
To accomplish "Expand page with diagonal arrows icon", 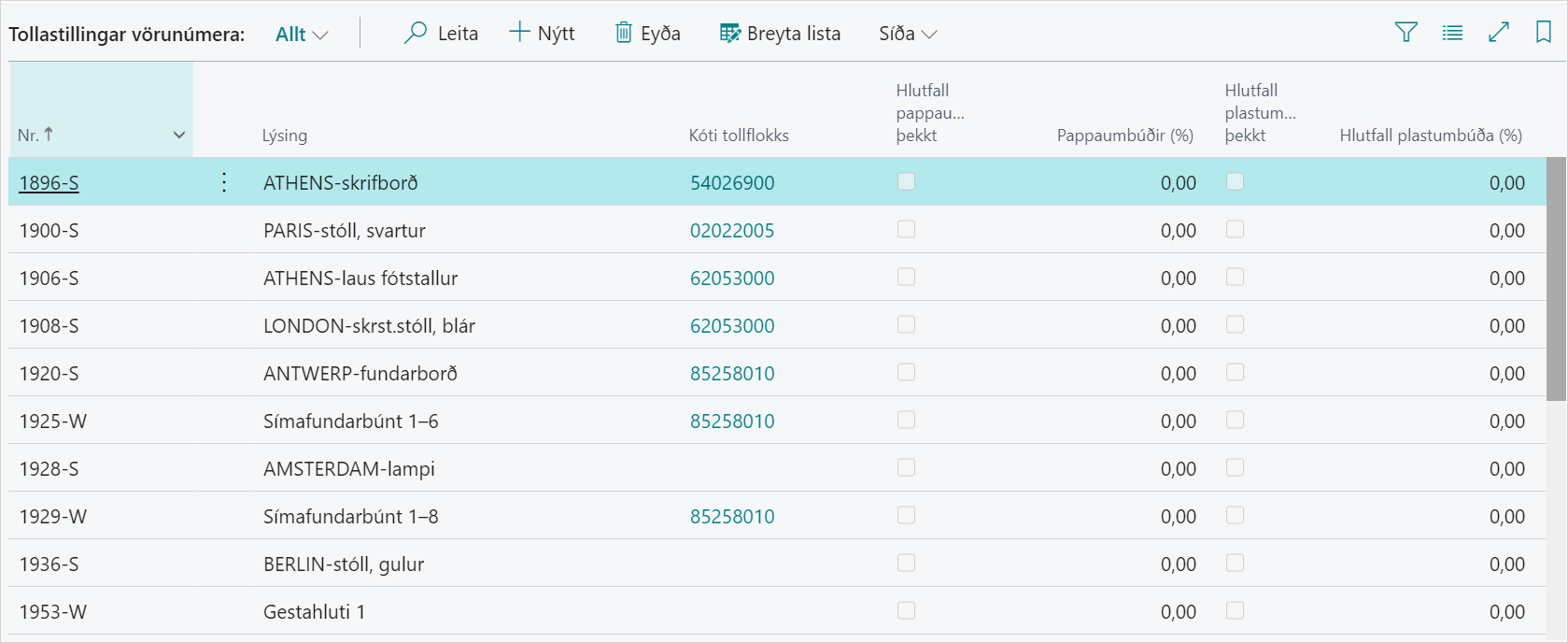I will (1499, 33).
